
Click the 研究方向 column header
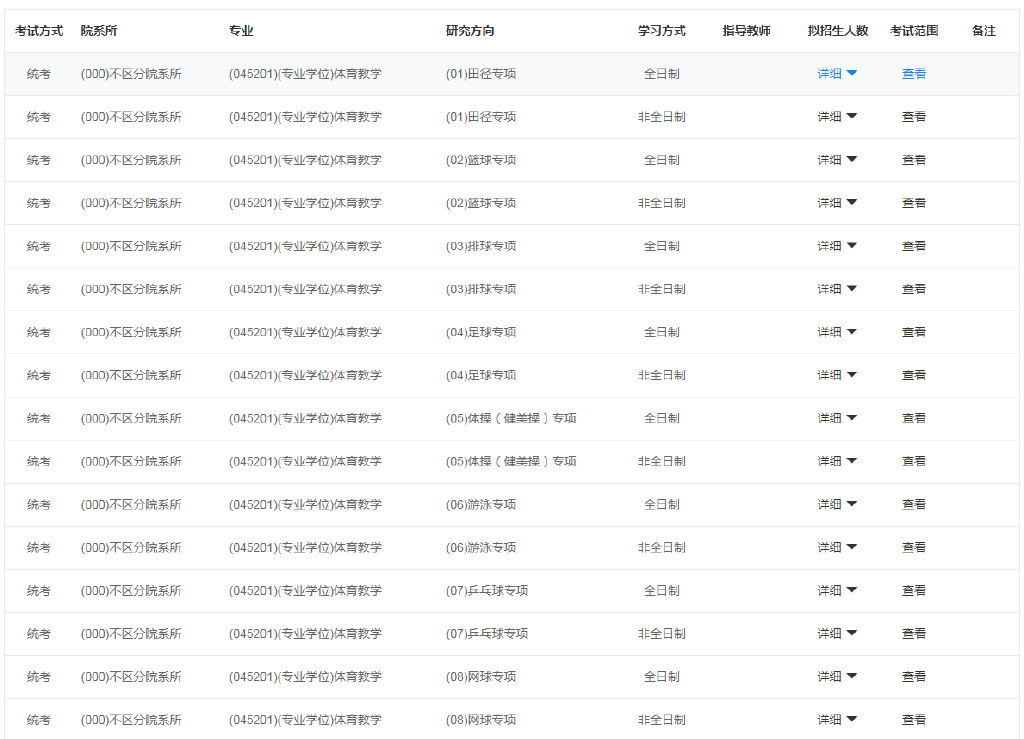[x=470, y=31]
